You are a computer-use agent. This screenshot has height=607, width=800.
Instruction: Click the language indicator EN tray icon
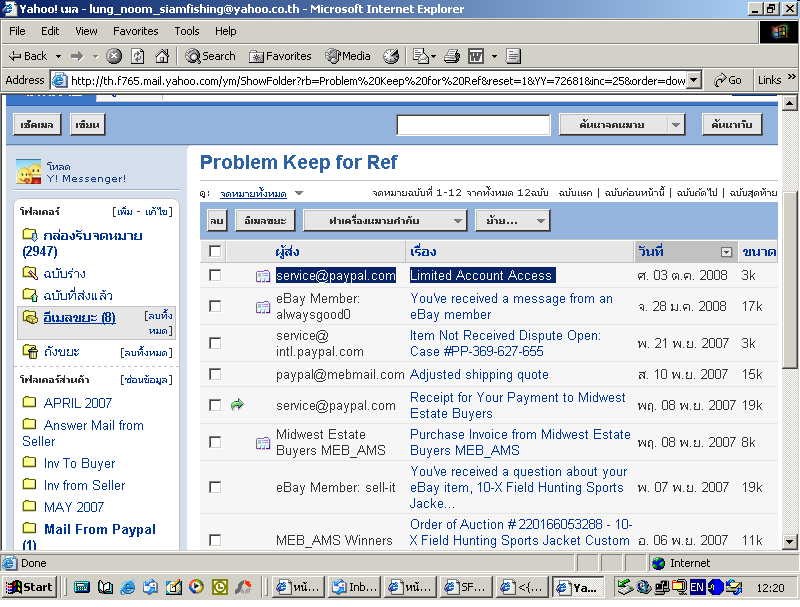[697, 587]
